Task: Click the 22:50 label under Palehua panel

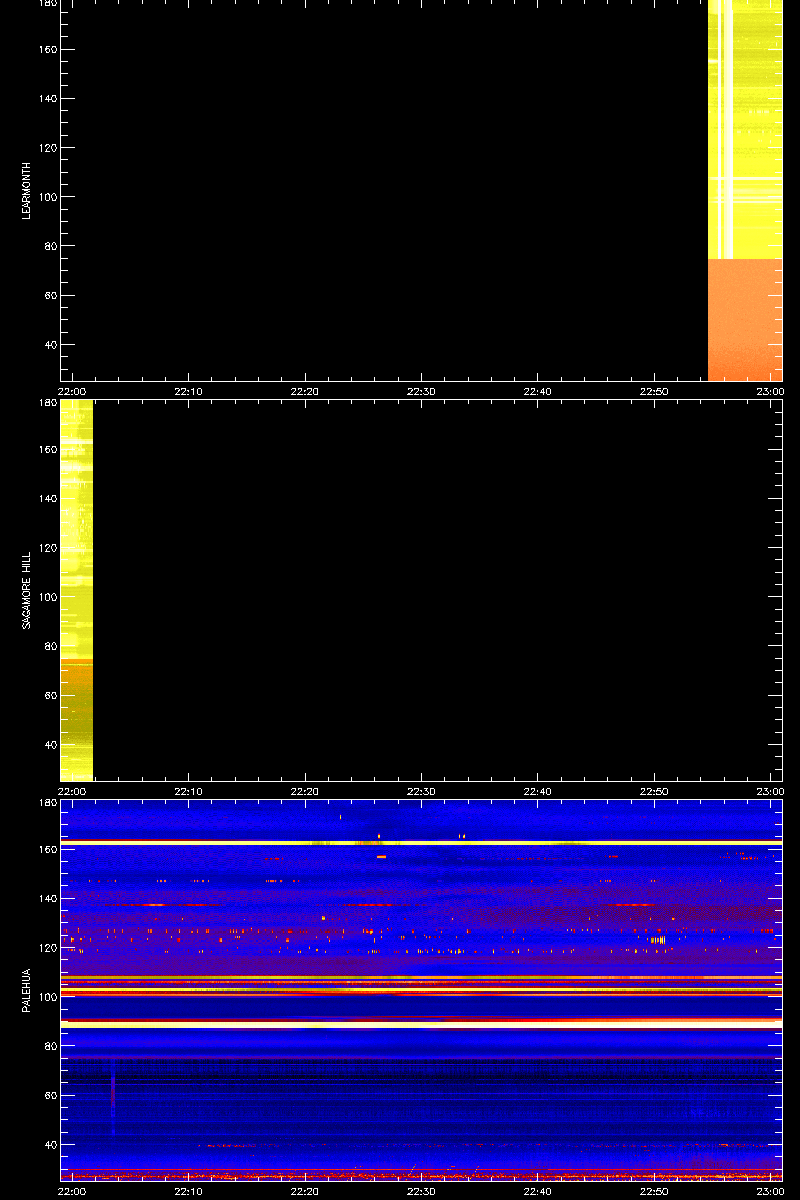Action: click(653, 1192)
